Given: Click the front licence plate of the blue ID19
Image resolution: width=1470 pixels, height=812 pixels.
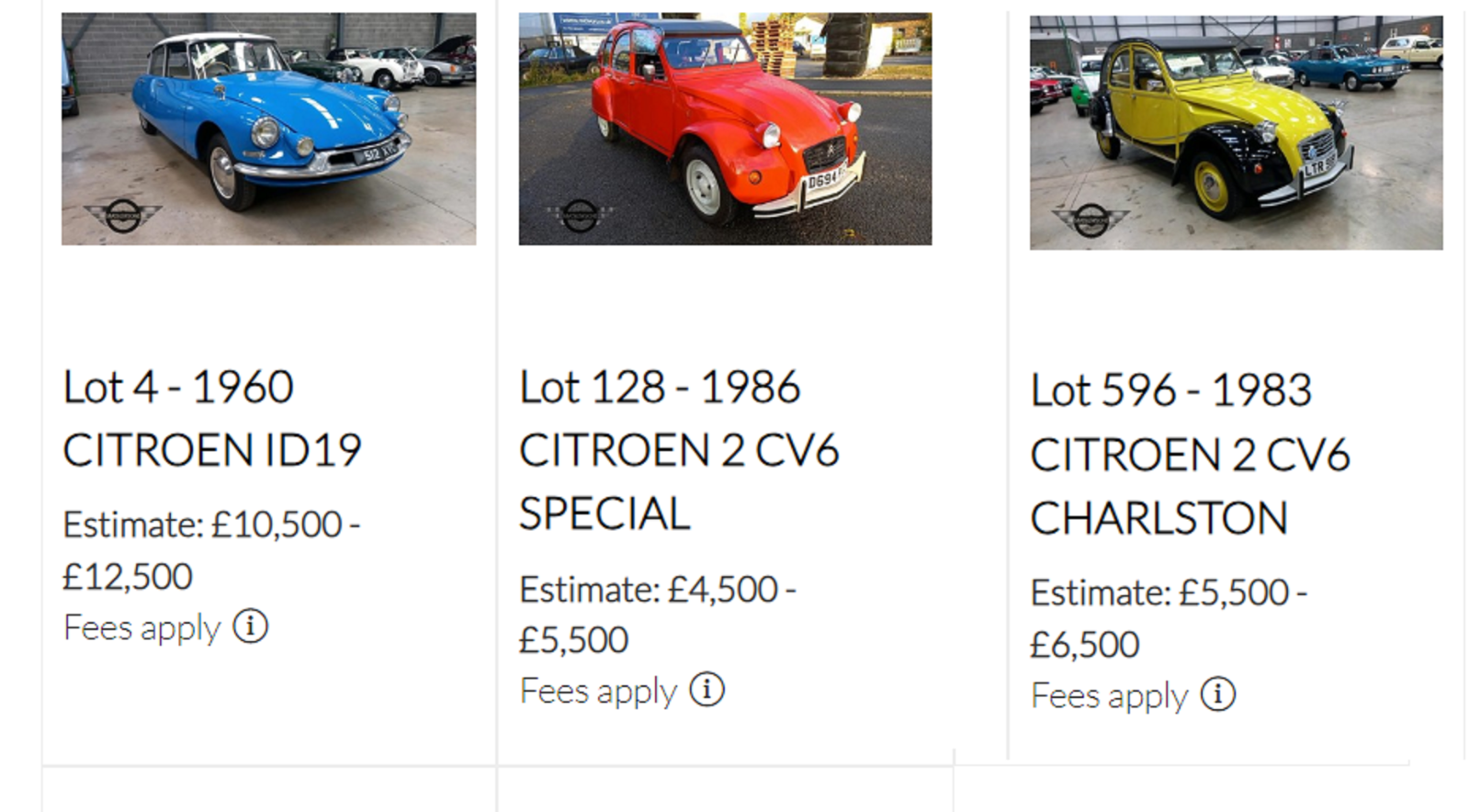Looking at the screenshot, I should click(378, 152).
